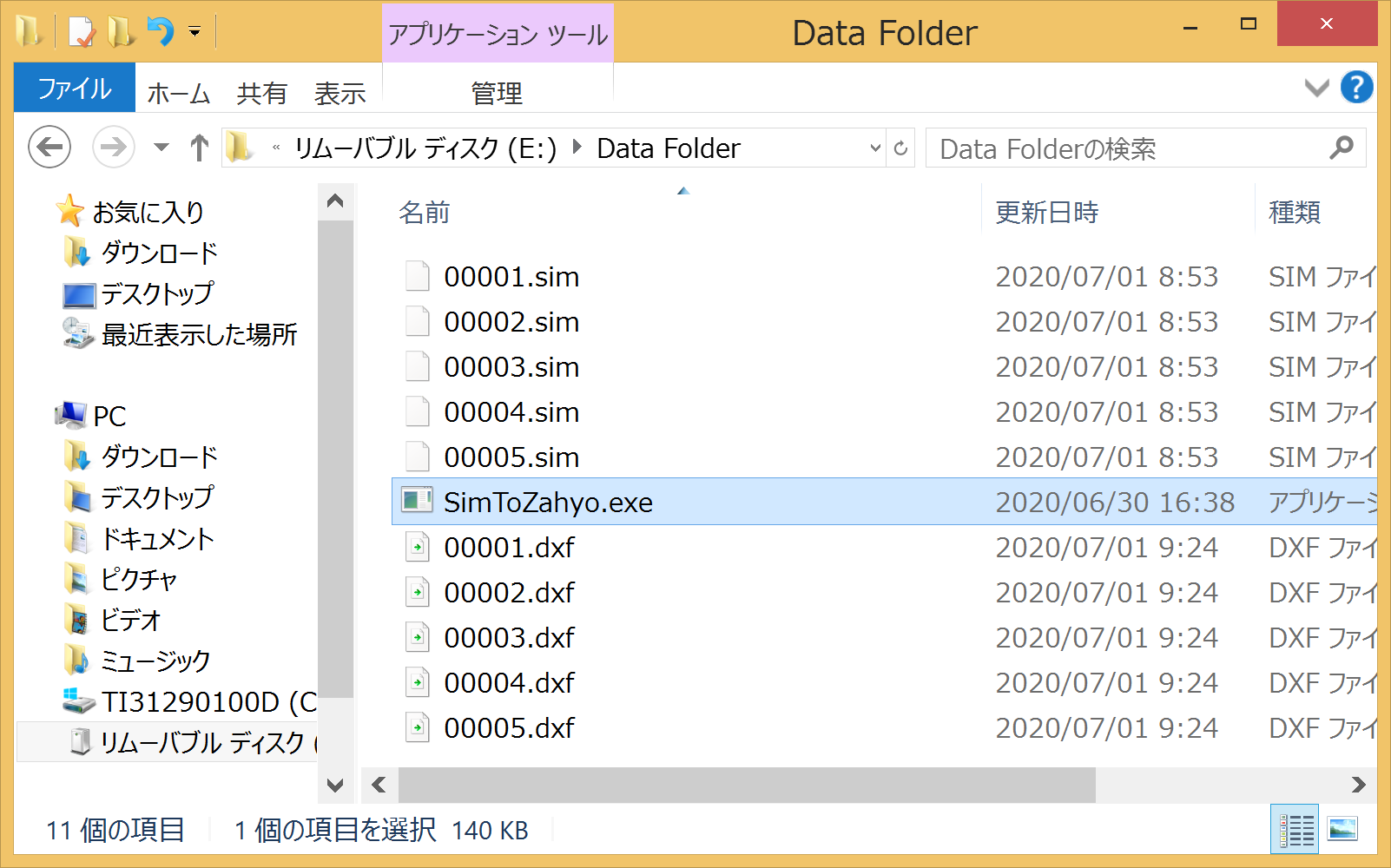The width and height of the screenshot is (1391, 868).
Task: Go forward with the Forward arrow button
Action: (114, 148)
